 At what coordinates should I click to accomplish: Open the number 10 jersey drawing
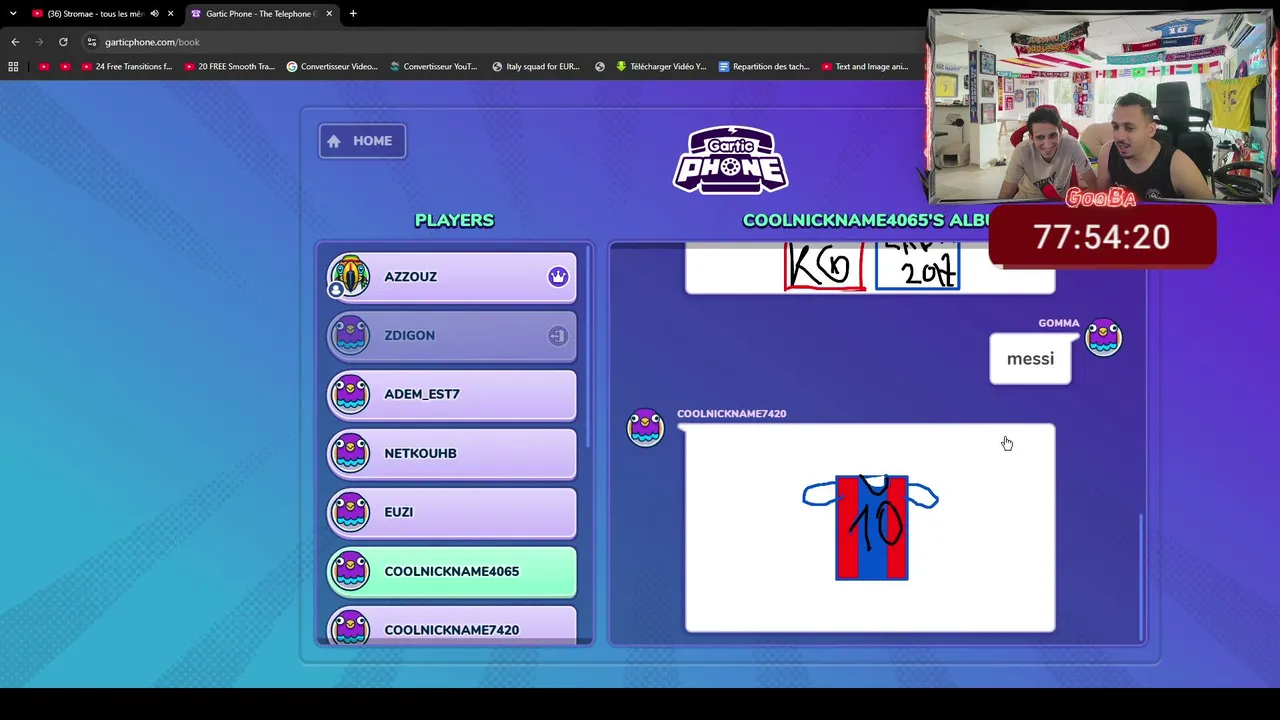pyautogui.click(x=870, y=528)
